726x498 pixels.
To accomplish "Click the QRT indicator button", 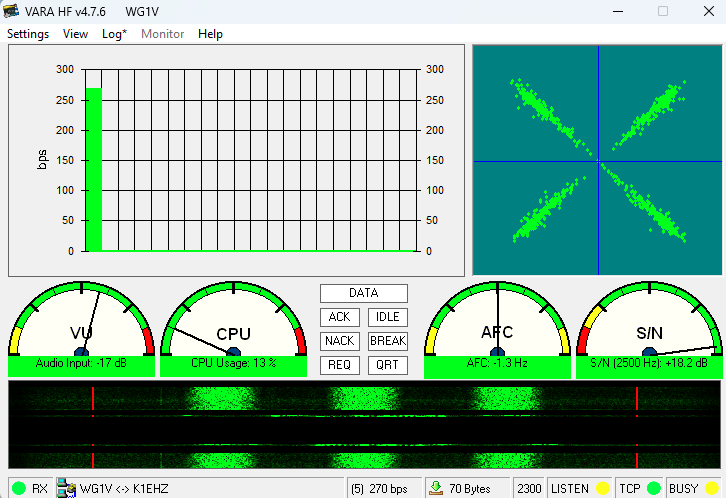I will (x=387, y=365).
